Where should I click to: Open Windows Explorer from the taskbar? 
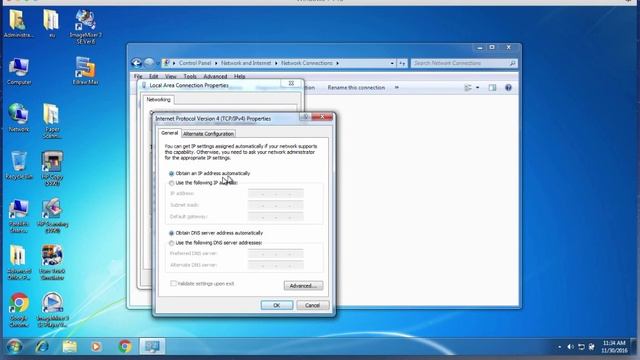coord(69,347)
